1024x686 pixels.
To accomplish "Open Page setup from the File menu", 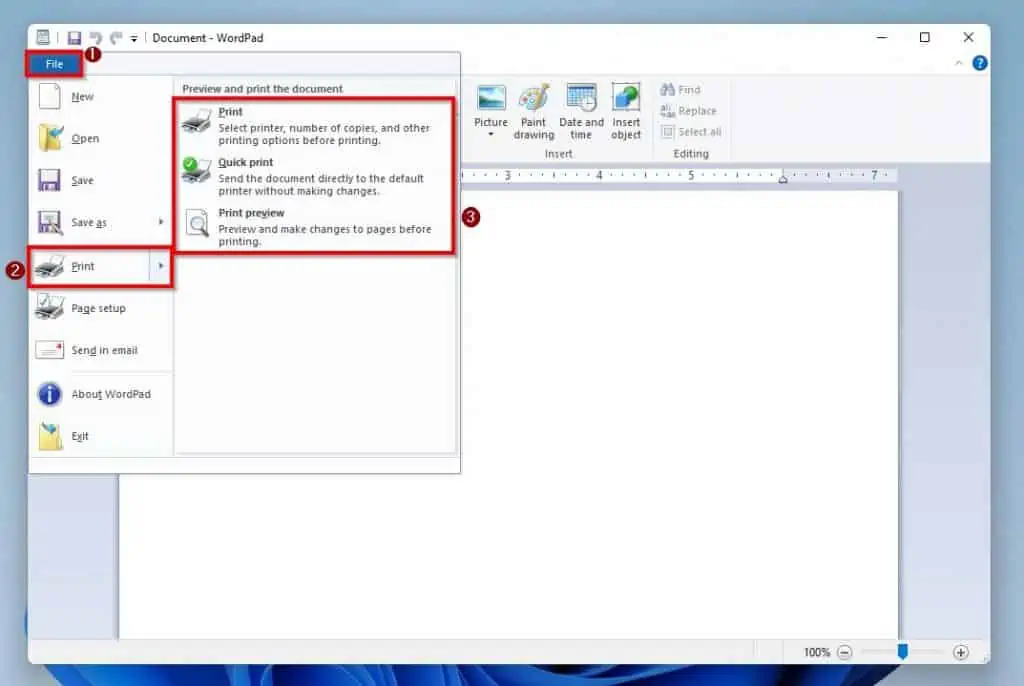I will tap(99, 308).
